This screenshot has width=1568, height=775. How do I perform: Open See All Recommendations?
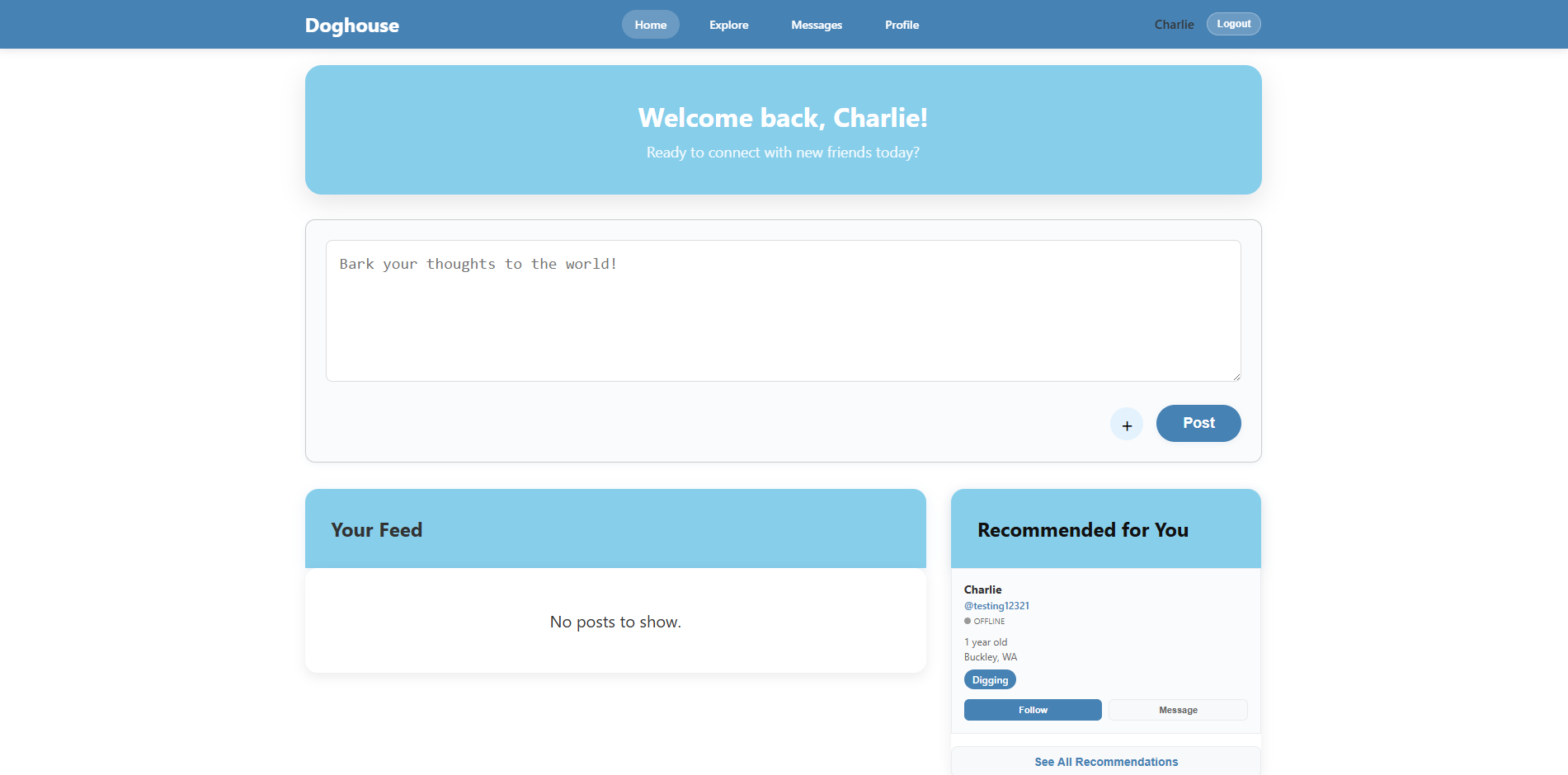point(1105,762)
